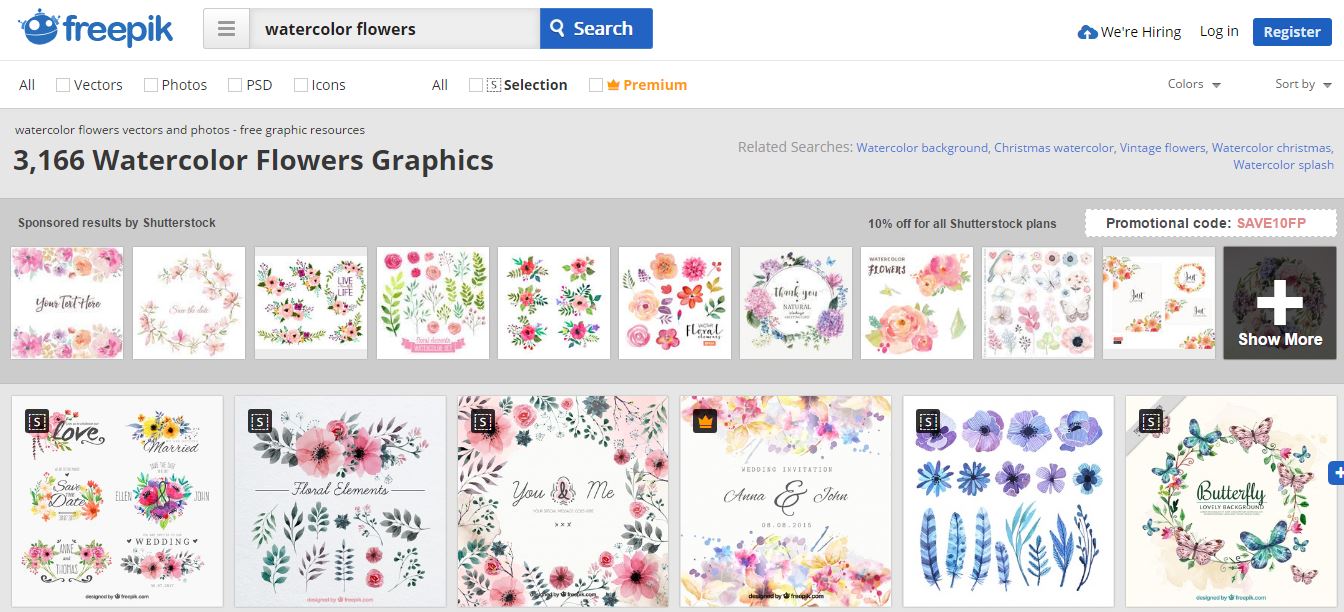The image size is (1344, 612).
Task: Expand sponsored results with Show More
Action: point(1278,302)
